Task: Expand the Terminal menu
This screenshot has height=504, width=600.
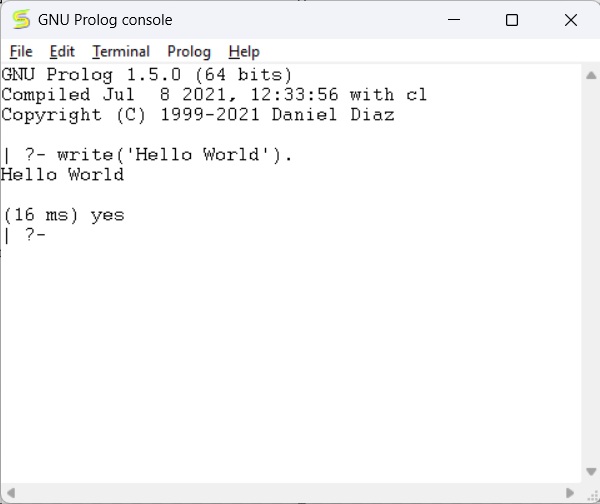Action: (121, 52)
